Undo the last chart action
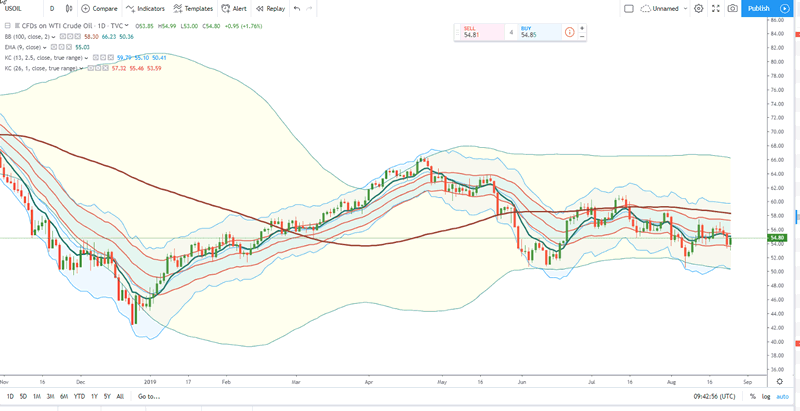This screenshot has width=800, height=411. point(297,8)
